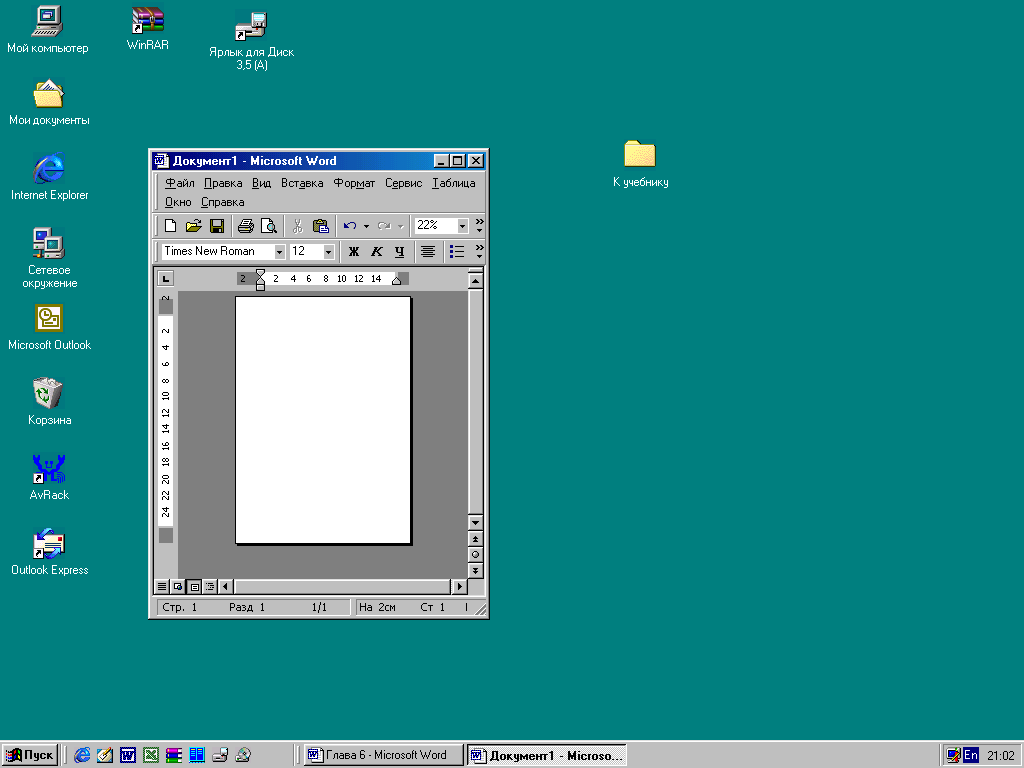Open the Вставка menu
The image size is (1024, 768).
(302, 183)
